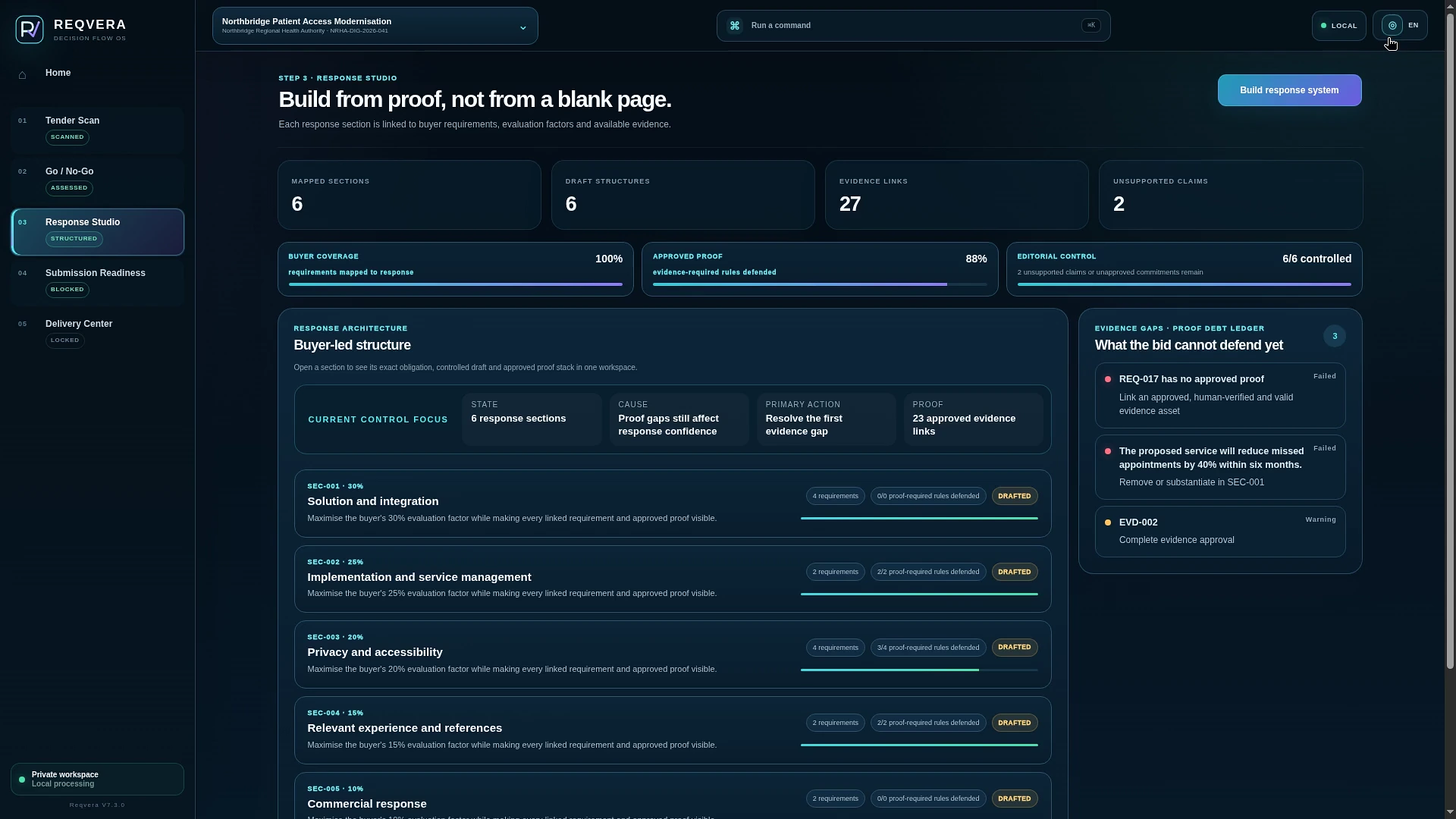Click 0/0 proof-required rules pill on SEC-001

coord(928,497)
